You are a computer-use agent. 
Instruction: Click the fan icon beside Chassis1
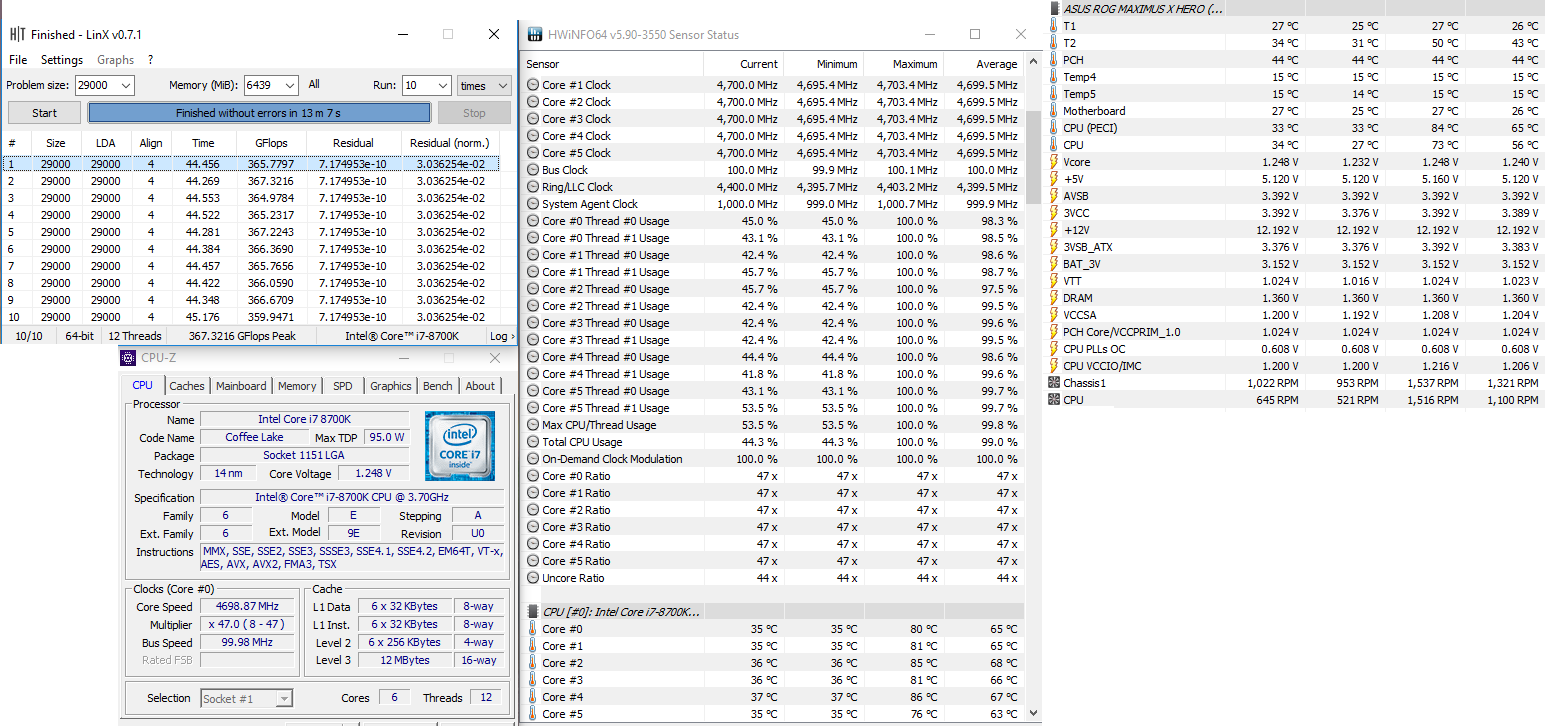(x=1053, y=383)
